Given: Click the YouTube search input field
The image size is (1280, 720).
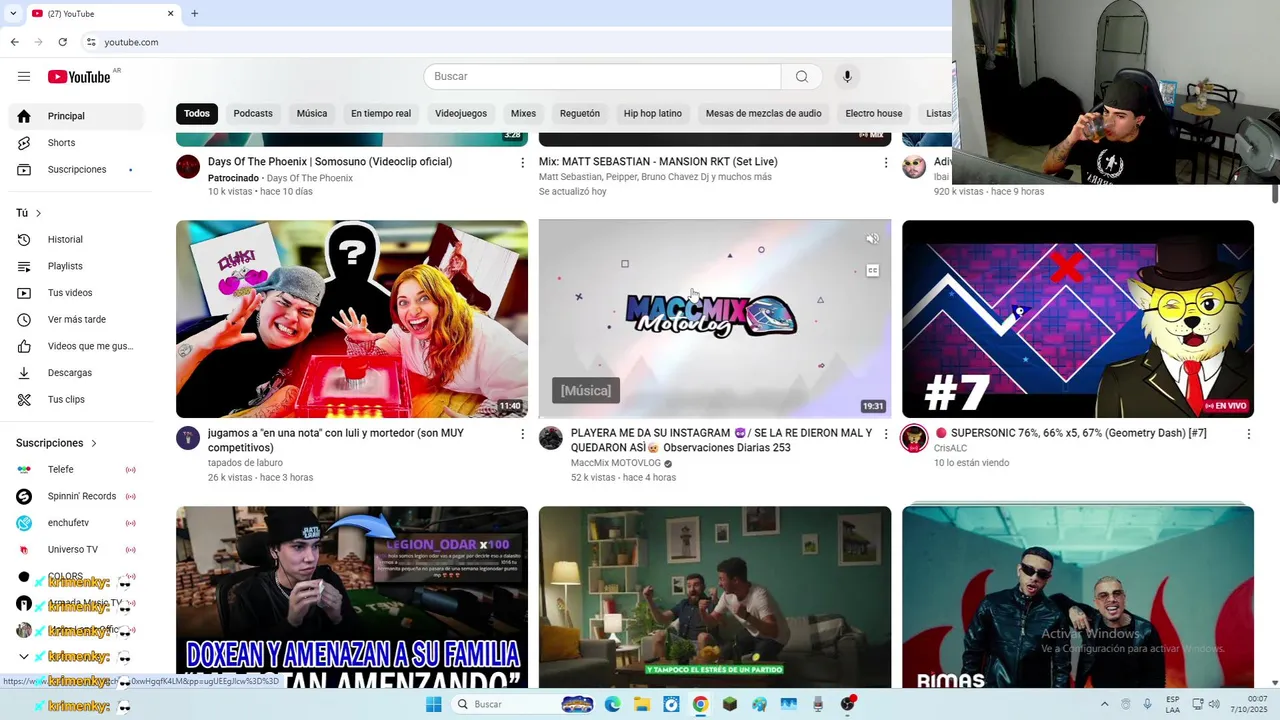Looking at the screenshot, I should (x=603, y=77).
